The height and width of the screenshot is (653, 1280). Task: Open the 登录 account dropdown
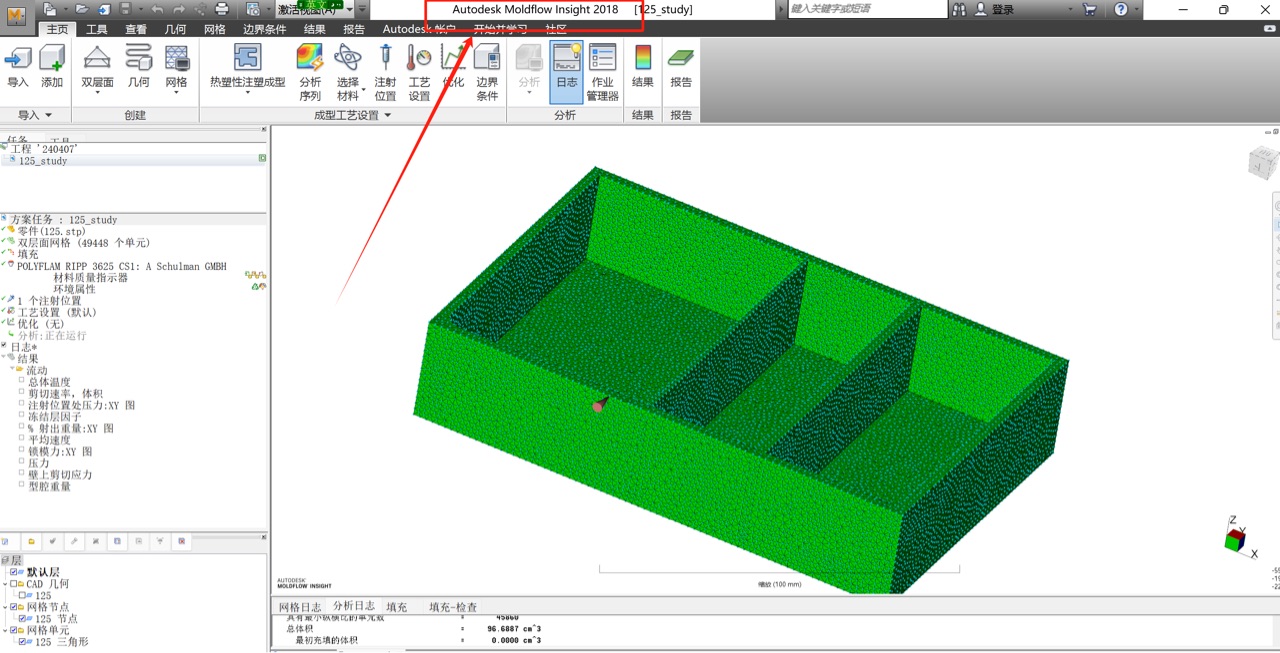click(1070, 9)
